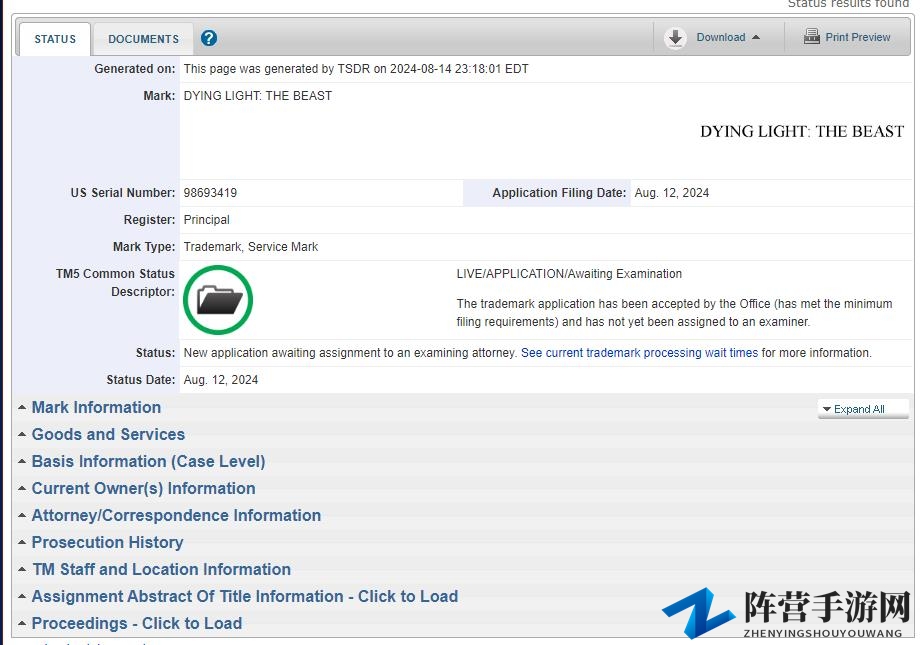Expand the Prosecution History section
This screenshot has width=921, height=645.
coord(107,542)
